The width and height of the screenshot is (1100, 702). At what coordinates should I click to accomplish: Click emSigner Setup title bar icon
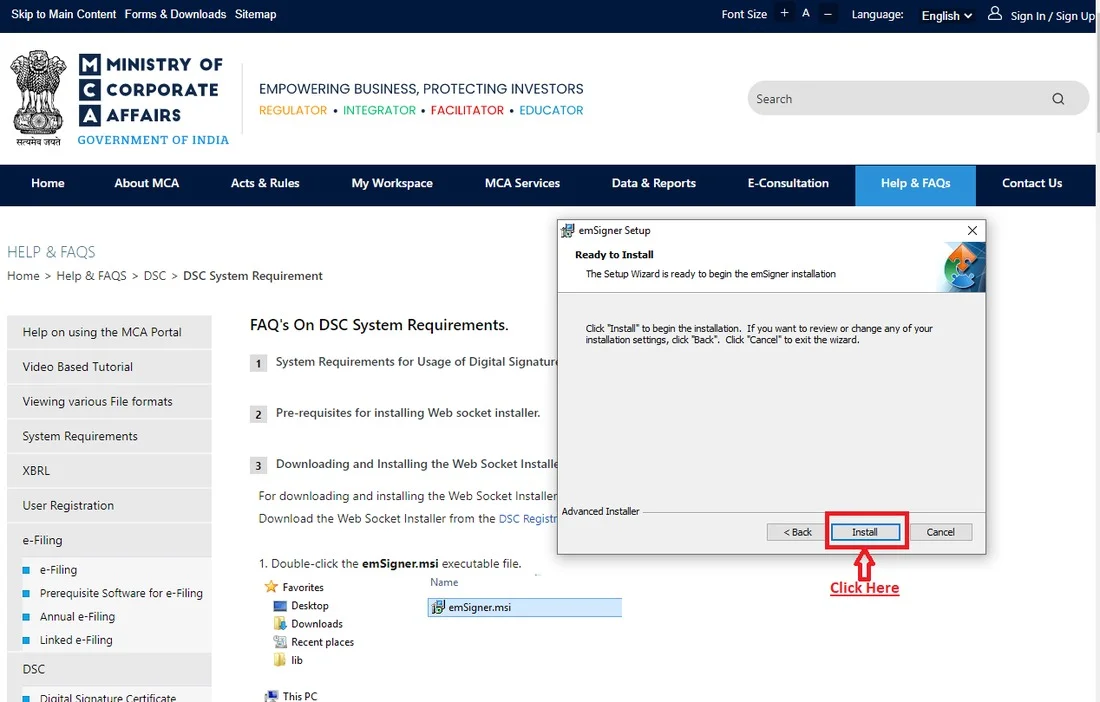(x=567, y=230)
